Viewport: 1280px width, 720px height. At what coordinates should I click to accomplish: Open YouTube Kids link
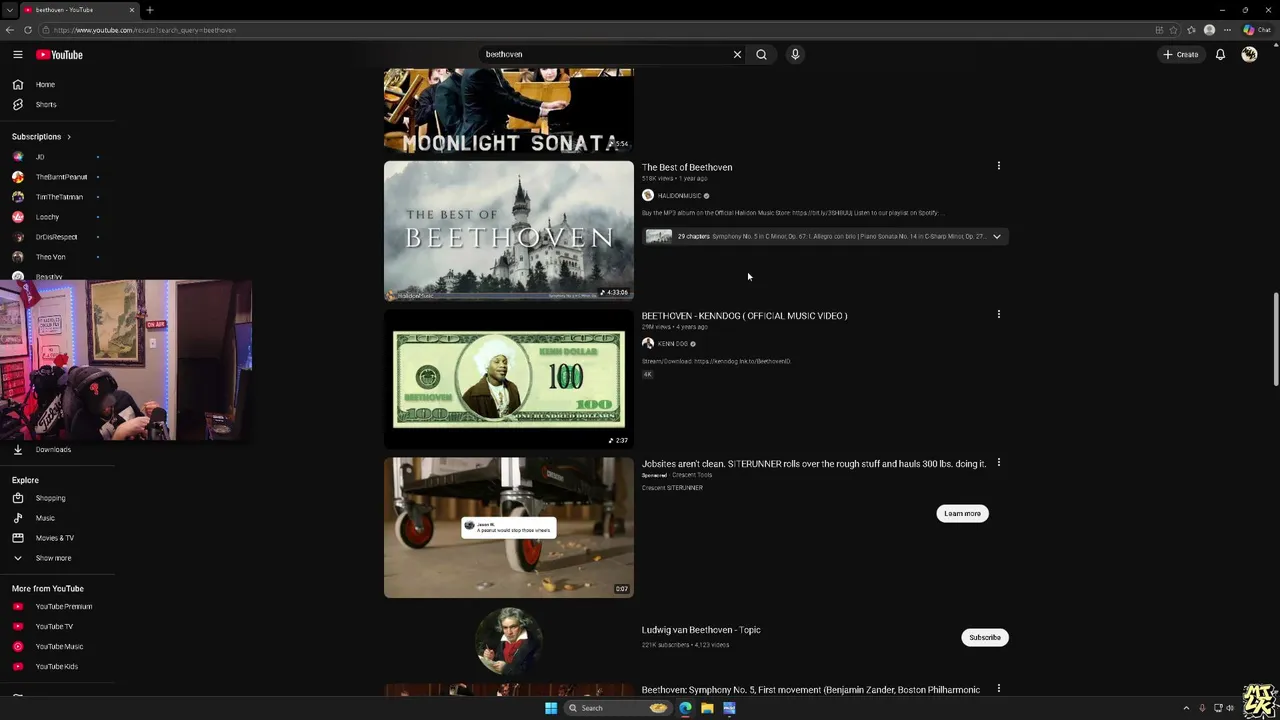point(57,667)
